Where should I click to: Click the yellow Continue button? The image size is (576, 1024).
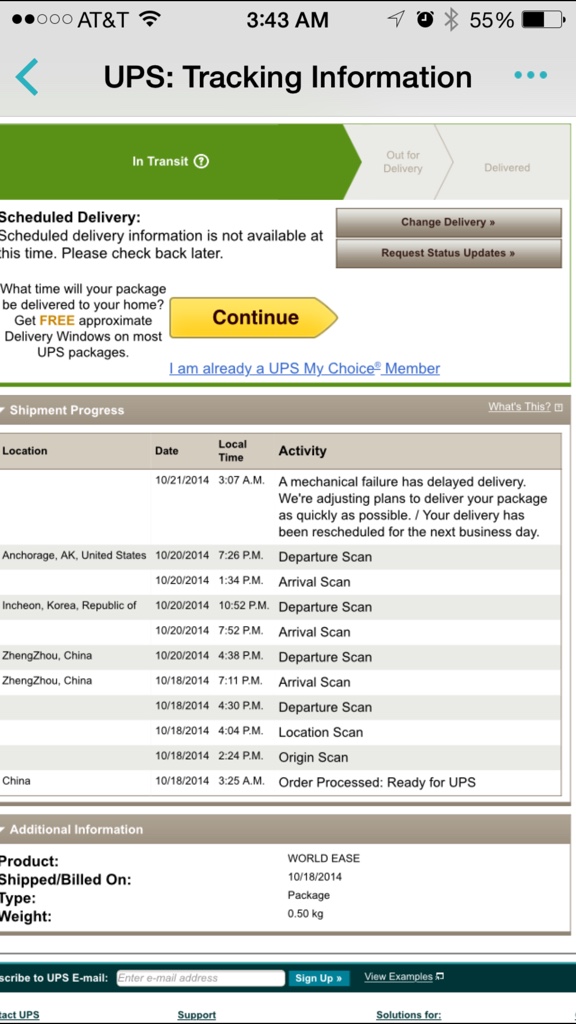[x=253, y=317]
